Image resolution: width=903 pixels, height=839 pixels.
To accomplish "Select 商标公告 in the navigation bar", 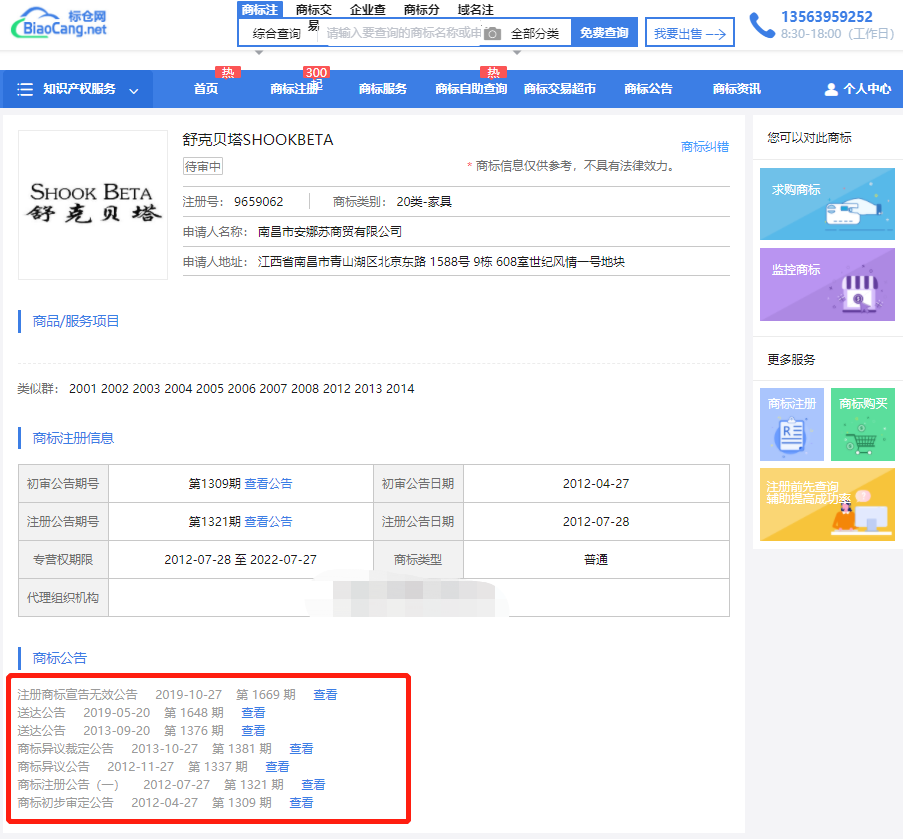I will click(648, 89).
